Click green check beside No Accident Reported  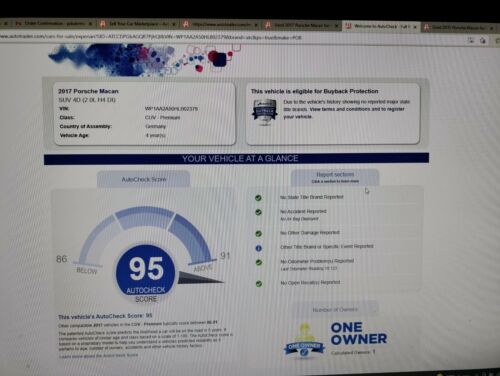pyautogui.click(x=258, y=212)
